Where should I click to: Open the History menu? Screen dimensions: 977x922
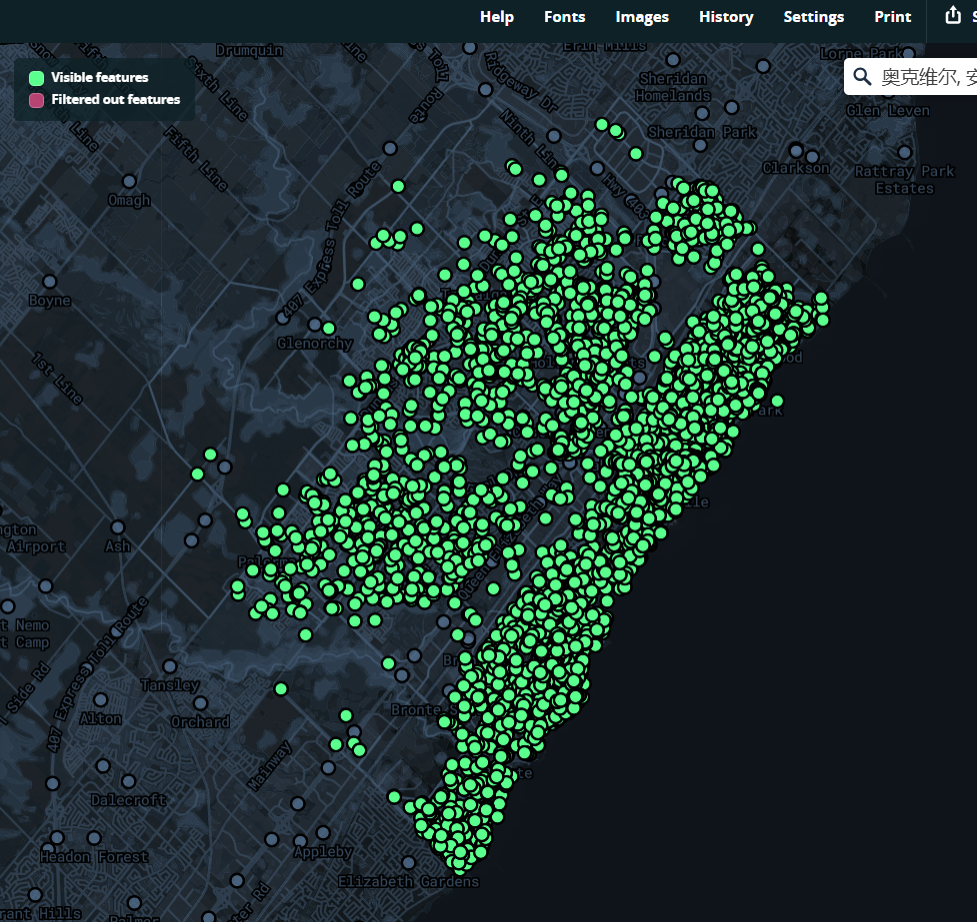726,16
